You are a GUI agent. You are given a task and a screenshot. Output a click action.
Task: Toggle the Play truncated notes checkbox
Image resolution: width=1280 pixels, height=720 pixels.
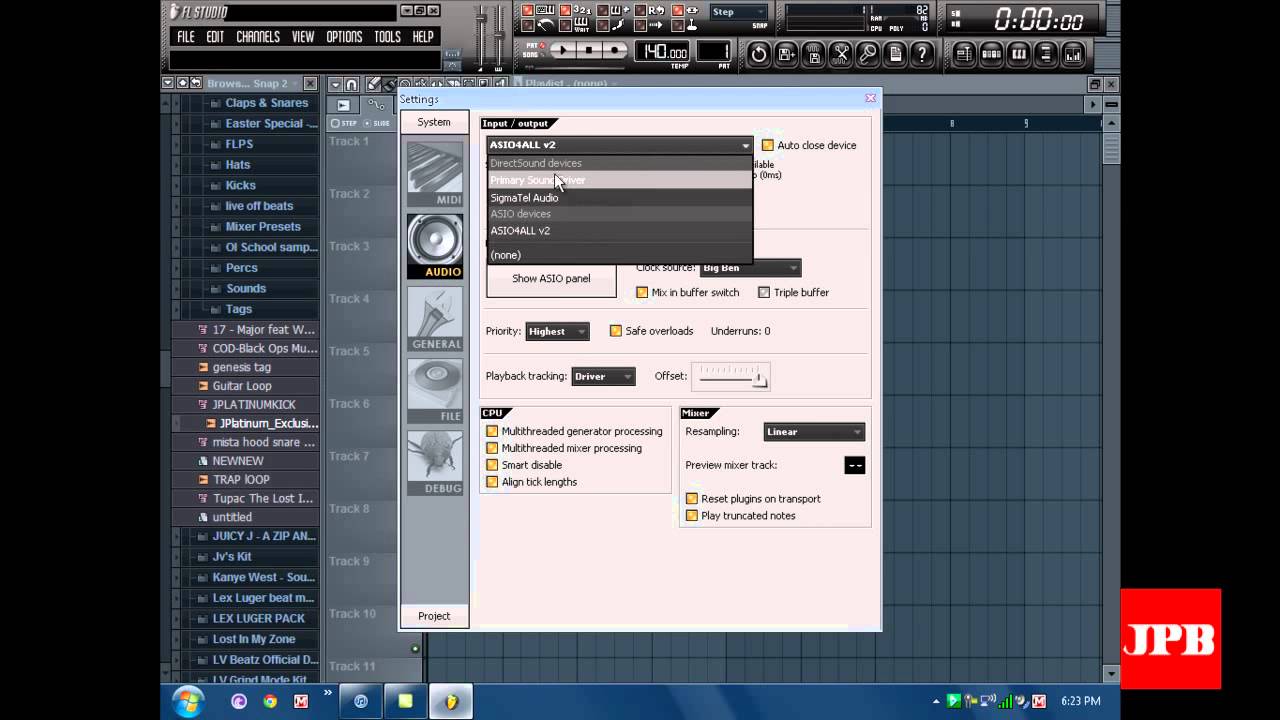[x=692, y=516]
